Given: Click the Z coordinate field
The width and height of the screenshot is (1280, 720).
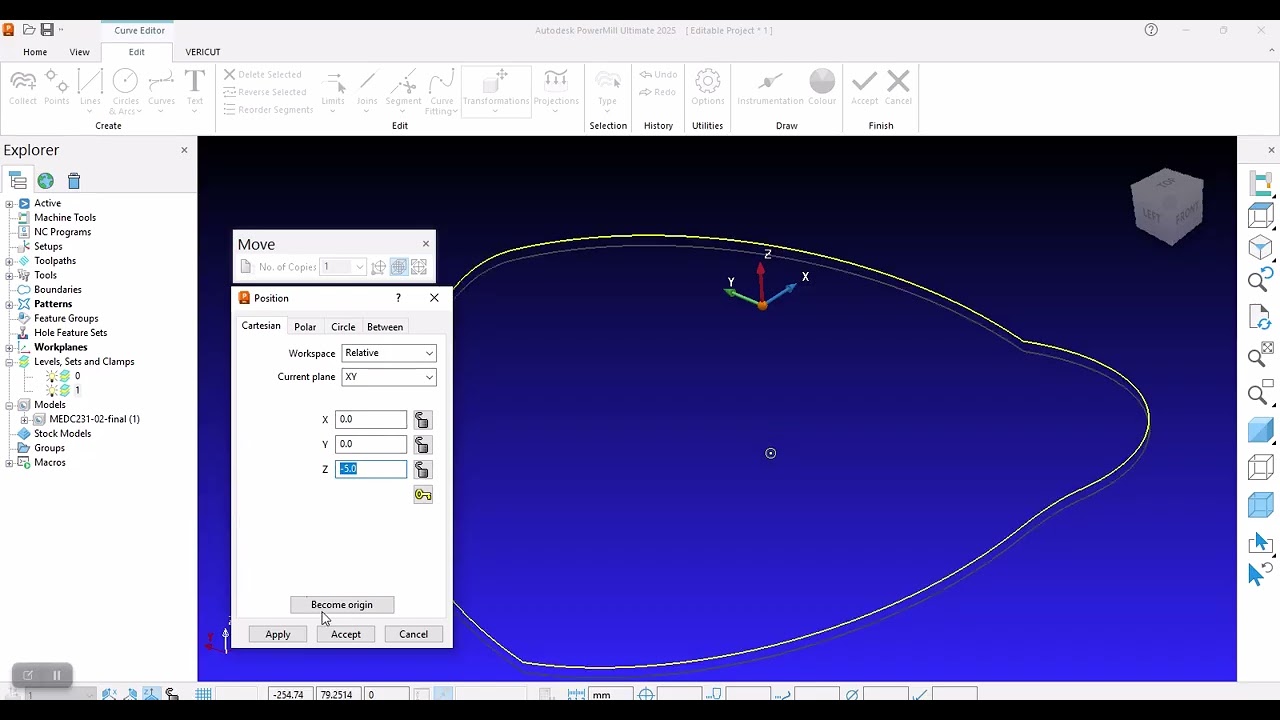Looking at the screenshot, I should coord(371,469).
